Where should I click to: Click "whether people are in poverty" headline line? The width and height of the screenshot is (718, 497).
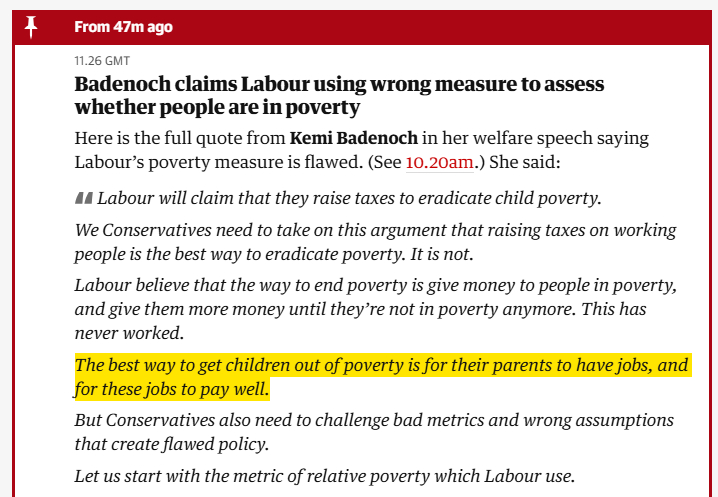[x=217, y=107]
